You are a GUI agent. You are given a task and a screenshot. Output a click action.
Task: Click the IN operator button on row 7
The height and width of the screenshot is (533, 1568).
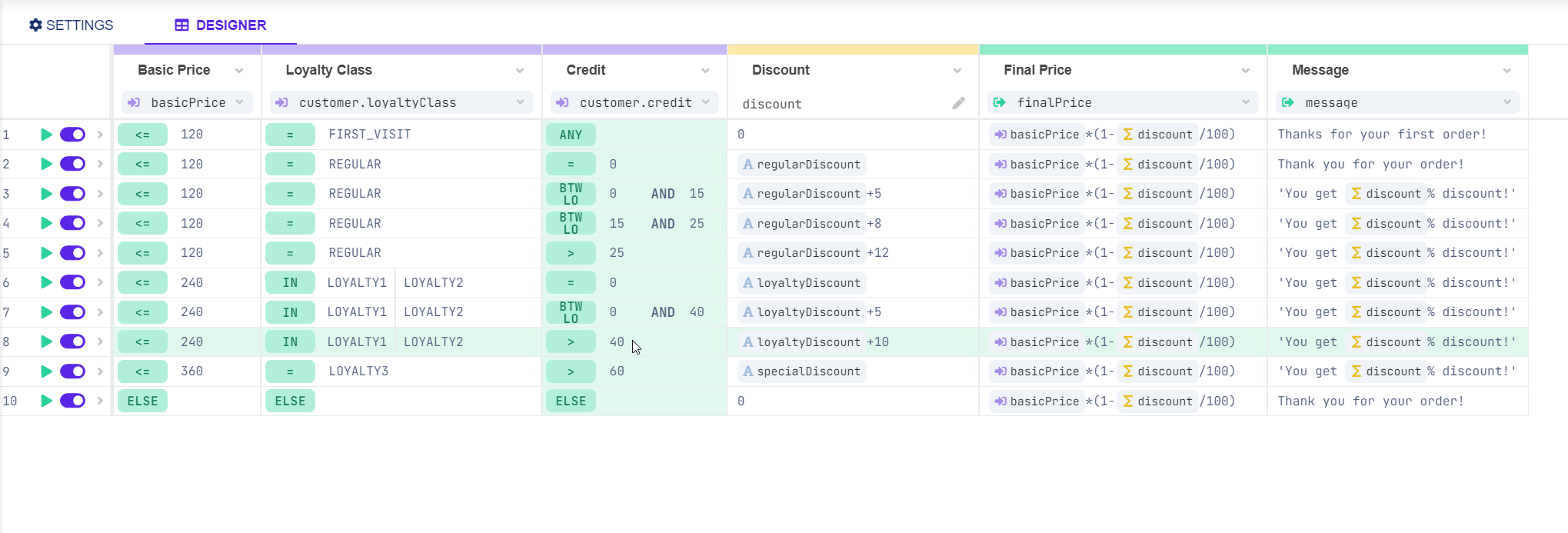coord(290,312)
